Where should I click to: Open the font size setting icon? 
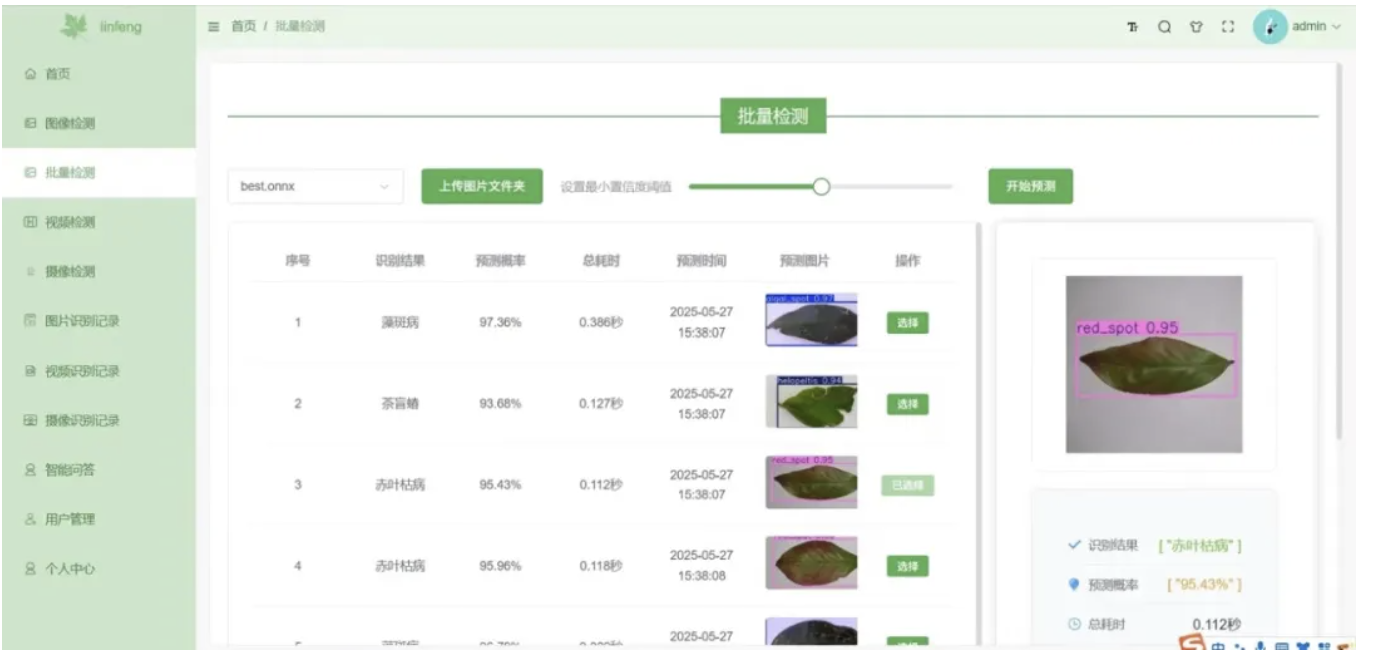click(1133, 27)
